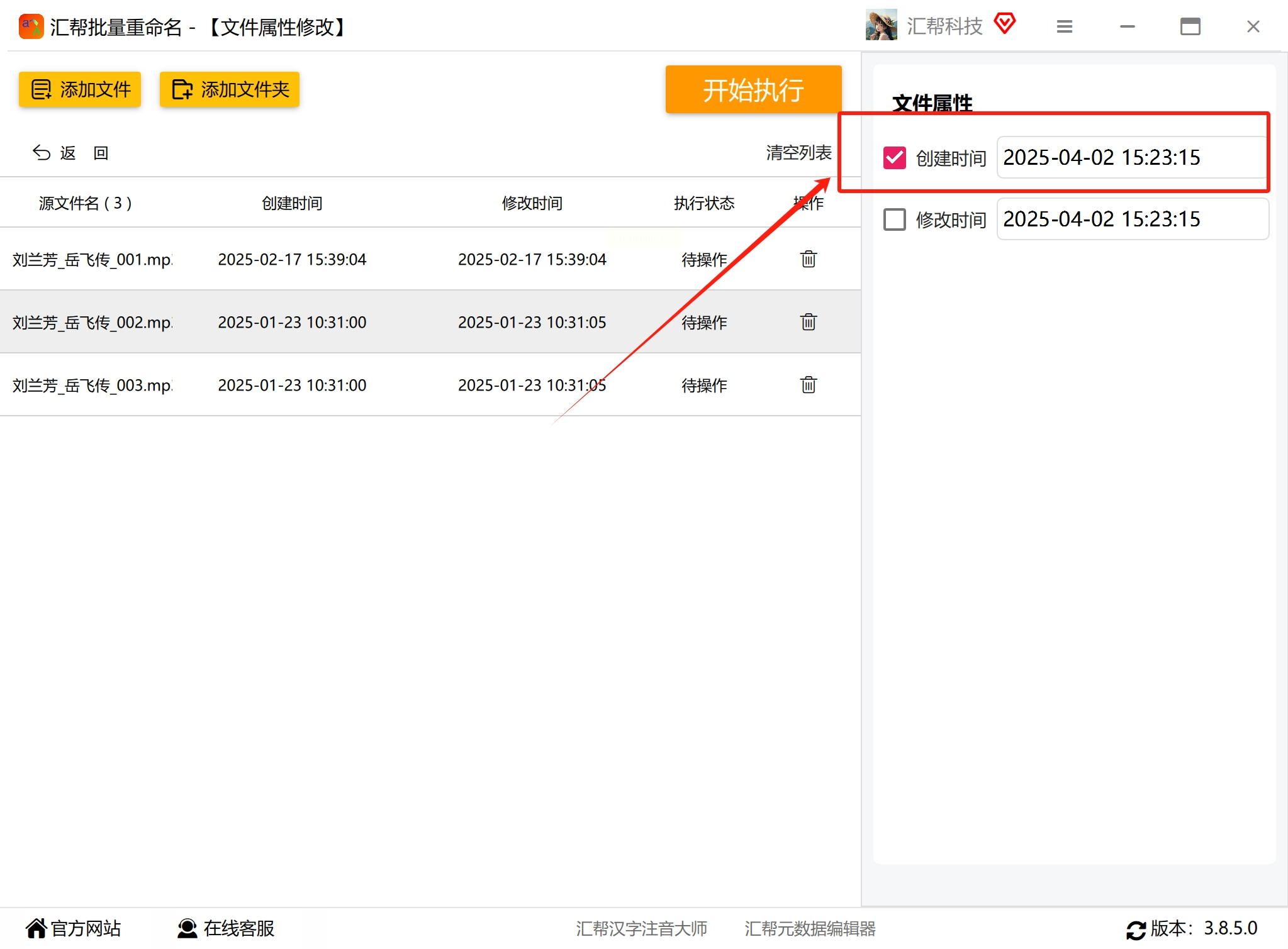Screen dimensions: 1288x949
Task: Open the hamburger menu in title bar
Action: 1064,26
